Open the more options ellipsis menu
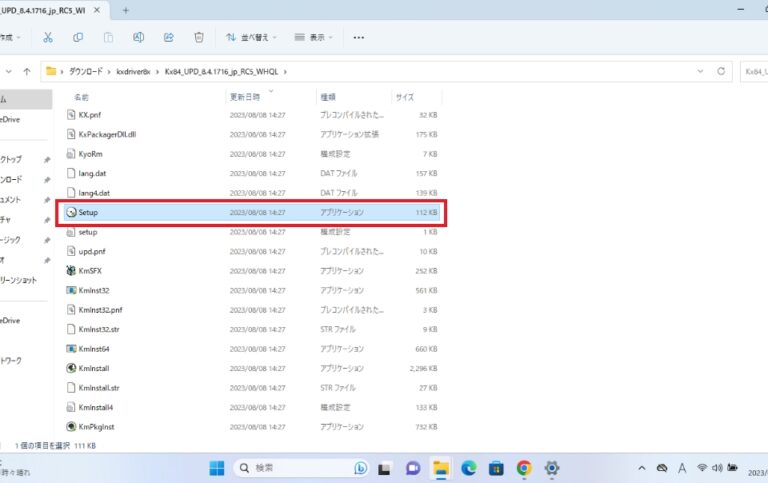This screenshot has width=768, height=483. (x=359, y=37)
